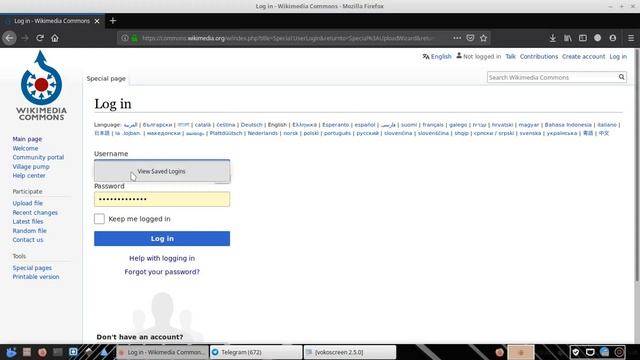Open the Firefox hamburger menu
Image resolution: width=640 pixels, height=360 pixels.
click(x=631, y=38)
